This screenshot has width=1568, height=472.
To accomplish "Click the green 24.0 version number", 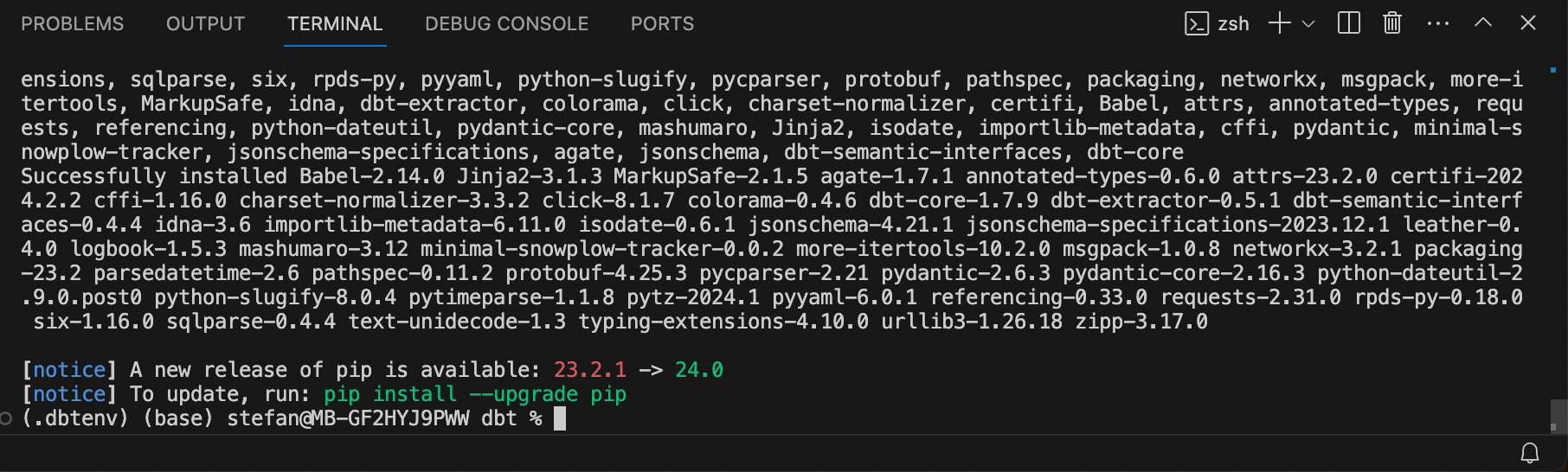I will point(698,370).
